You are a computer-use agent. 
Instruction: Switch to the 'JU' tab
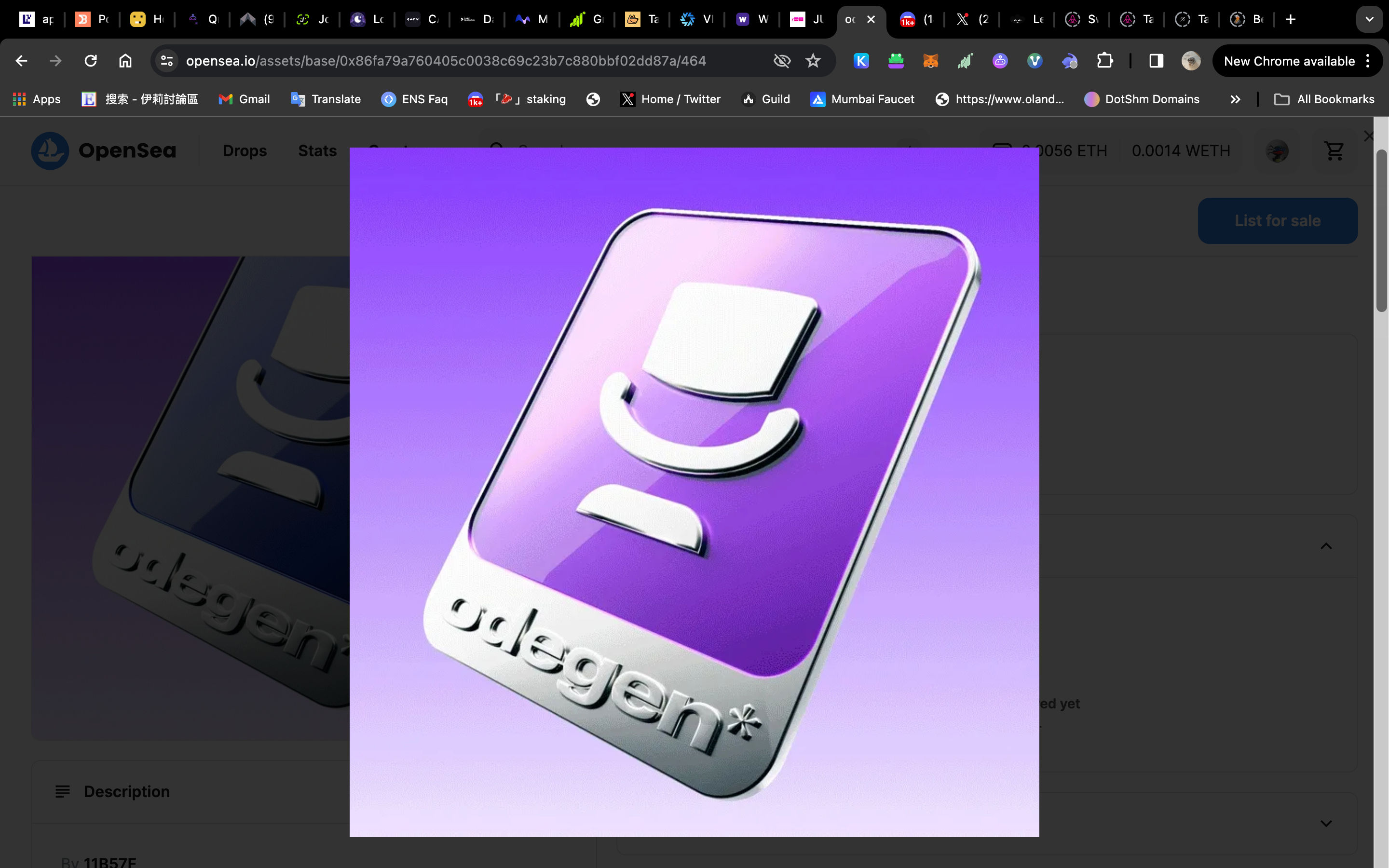click(x=807, y=19)
